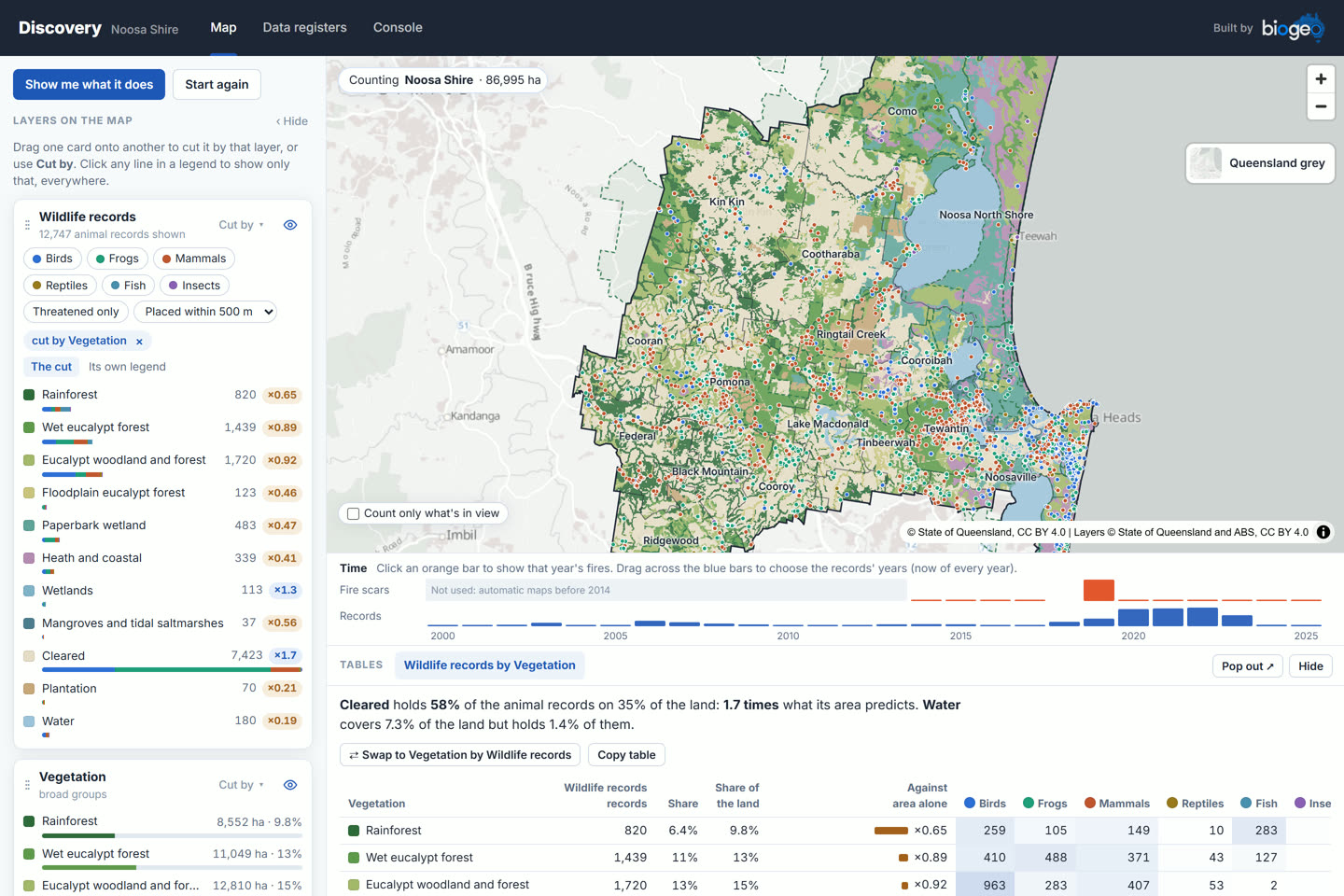The height and width of the screenshot is (896, 1344).
Task: Collapse layers panel with Hide chevron
Action: pyautogui.click(x=291, y=121)
